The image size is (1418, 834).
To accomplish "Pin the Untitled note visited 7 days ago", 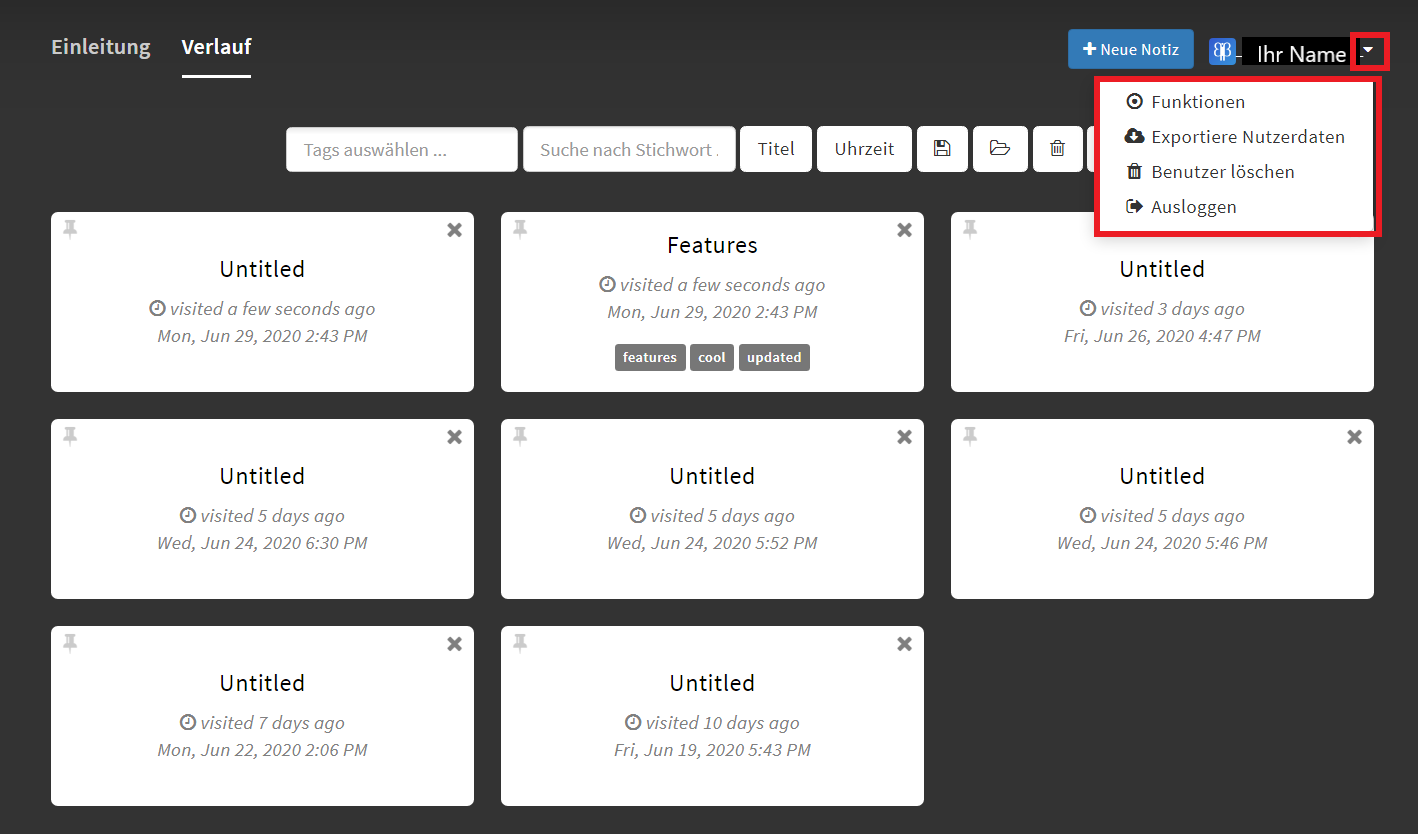I will [70, 643].
